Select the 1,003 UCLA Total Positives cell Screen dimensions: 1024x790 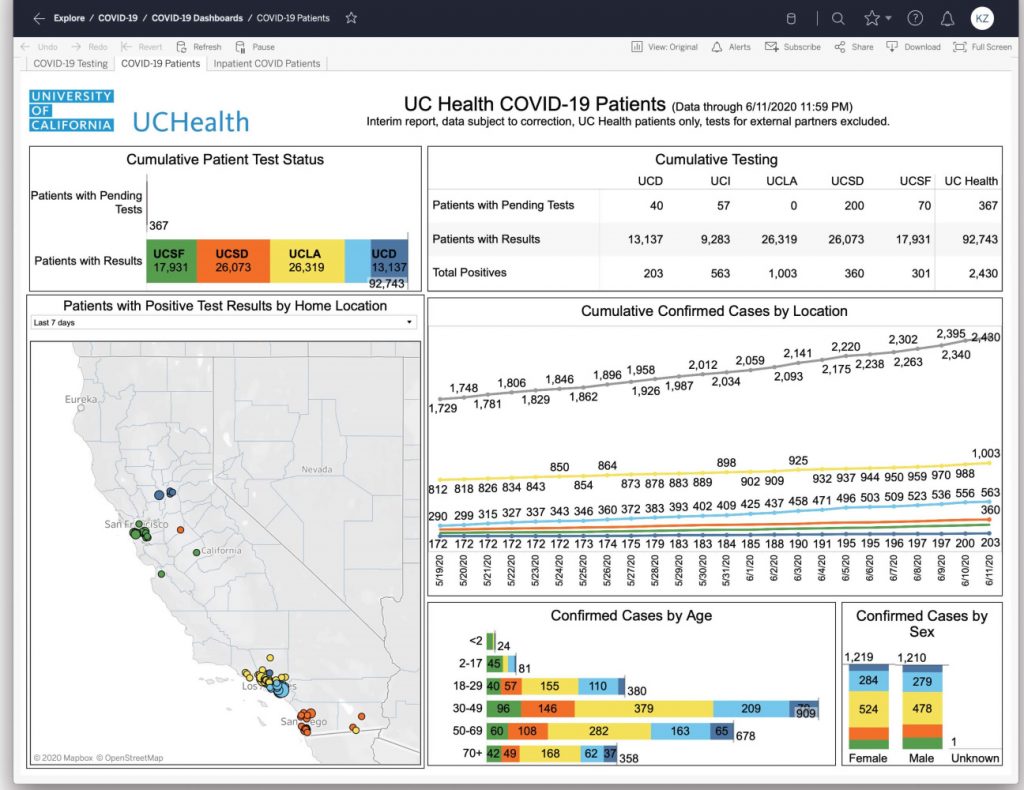(x=782, y=274)
